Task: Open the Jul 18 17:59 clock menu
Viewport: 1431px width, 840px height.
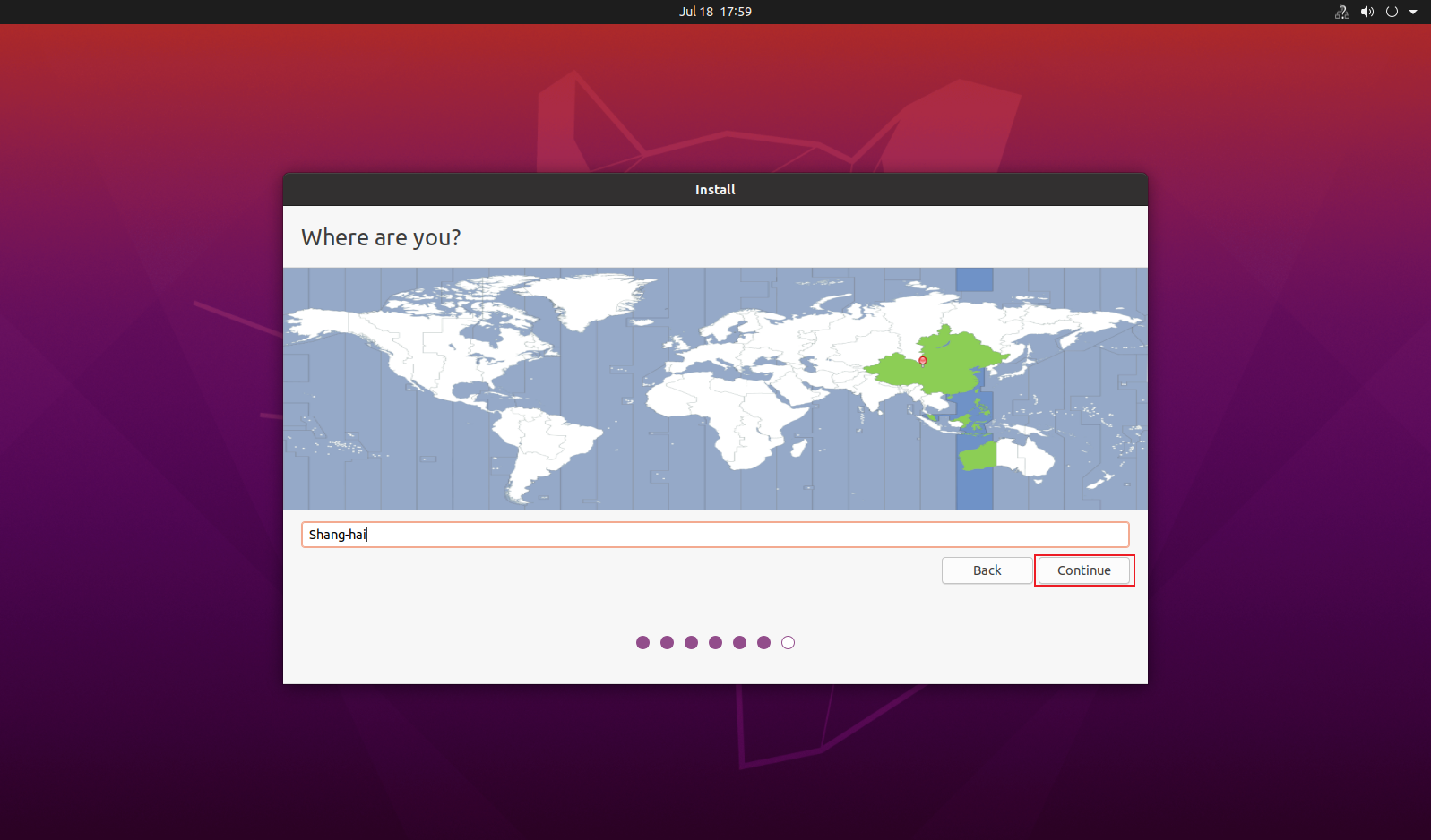Action: tap(715, 12)
